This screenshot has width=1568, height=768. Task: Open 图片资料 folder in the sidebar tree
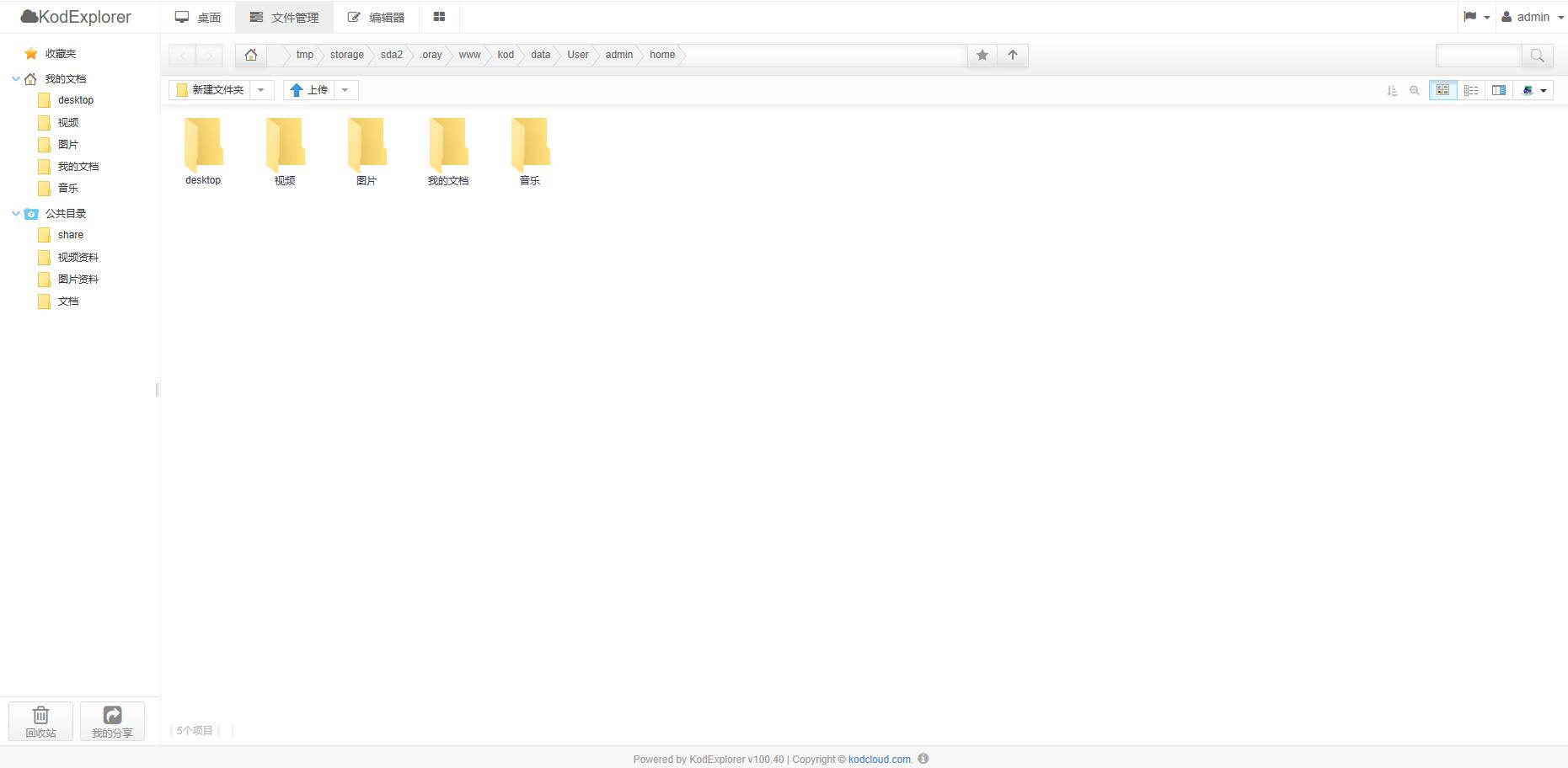coord(78,280)
